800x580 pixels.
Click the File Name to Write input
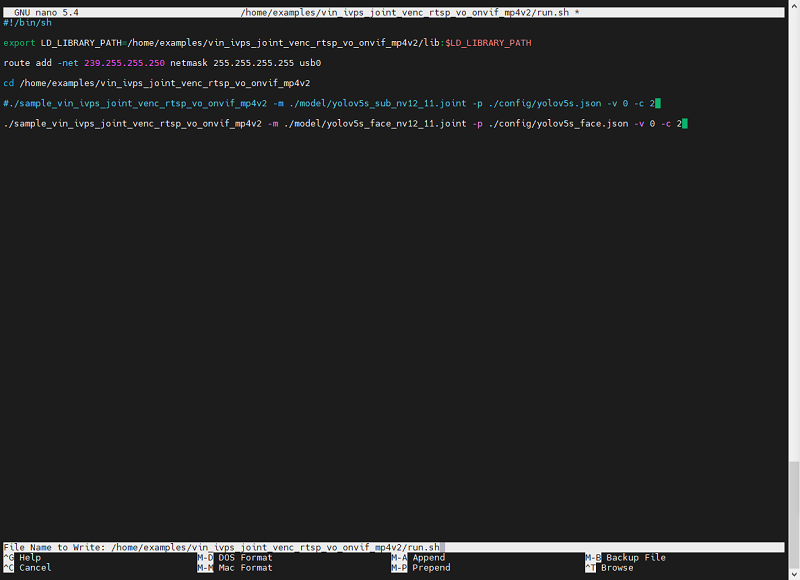pyautogui.click(x=393, y=547)
